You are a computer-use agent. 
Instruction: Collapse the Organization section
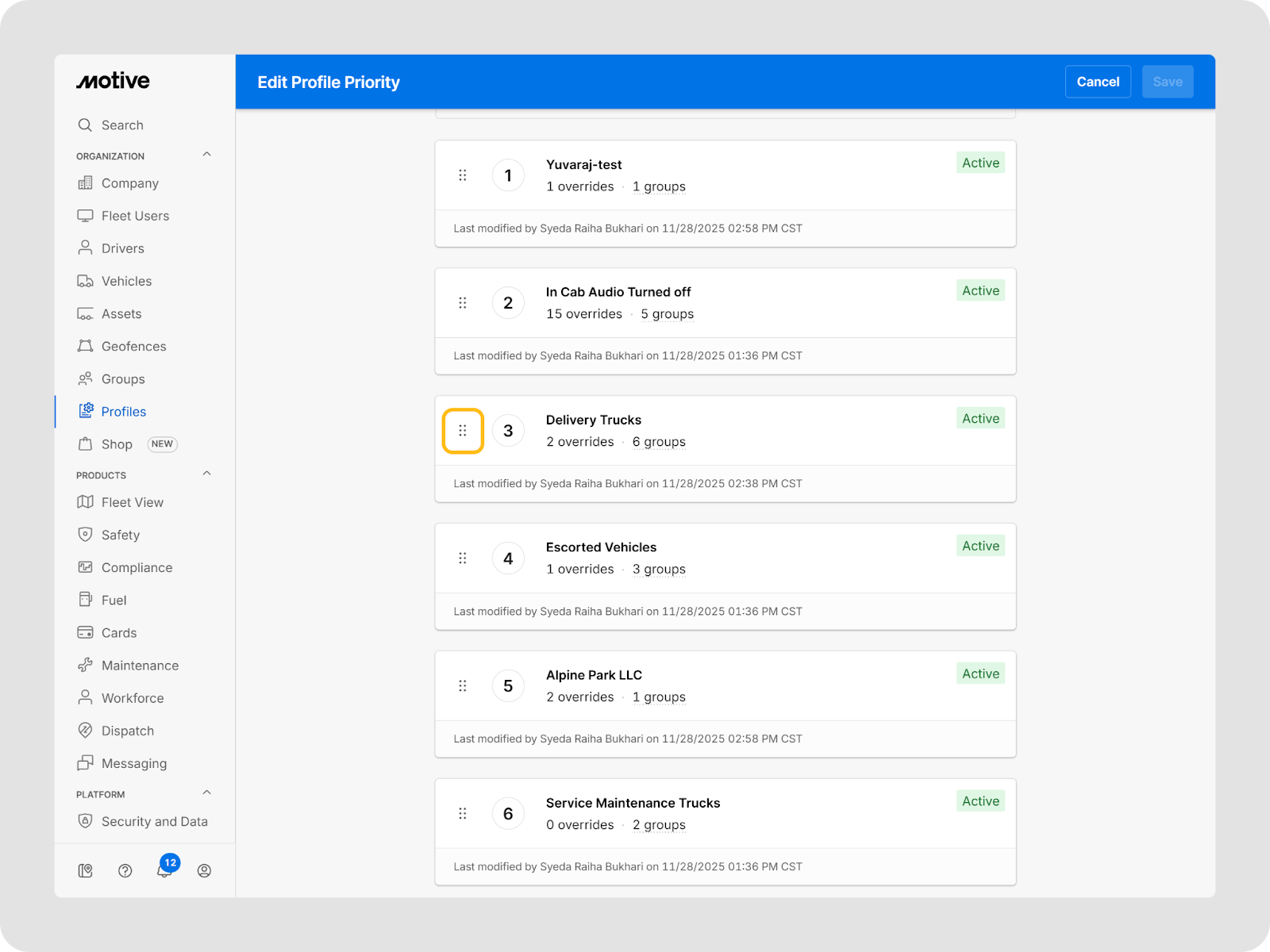[206, 155]
